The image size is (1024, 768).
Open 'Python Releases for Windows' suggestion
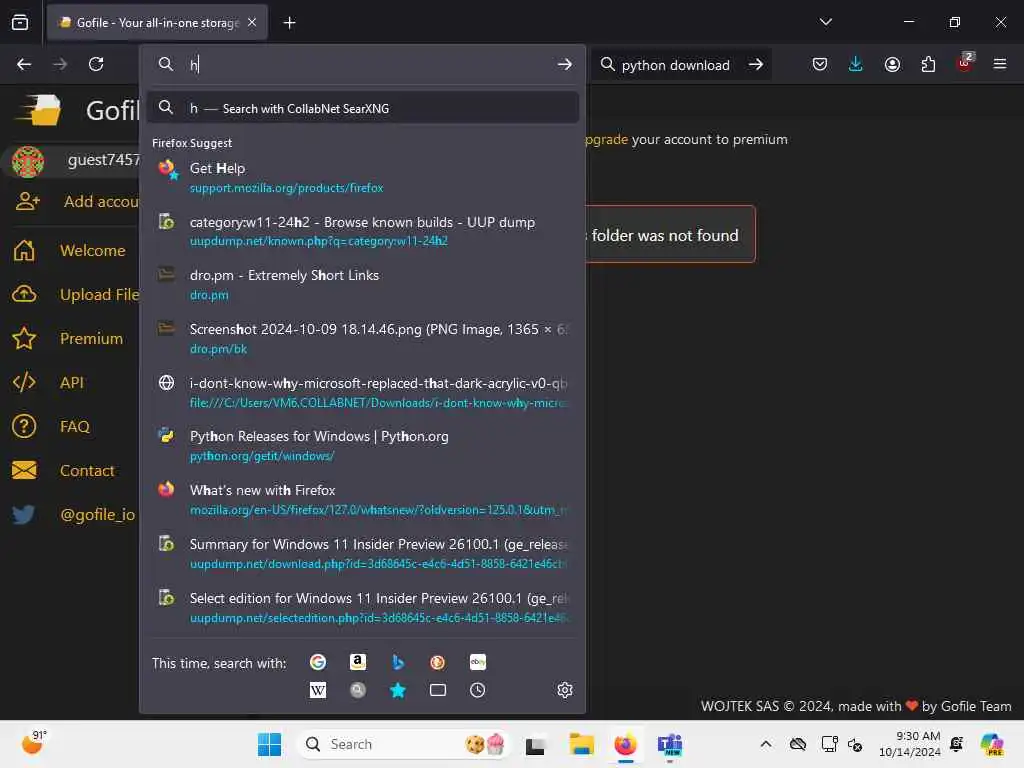coord(362,445)
